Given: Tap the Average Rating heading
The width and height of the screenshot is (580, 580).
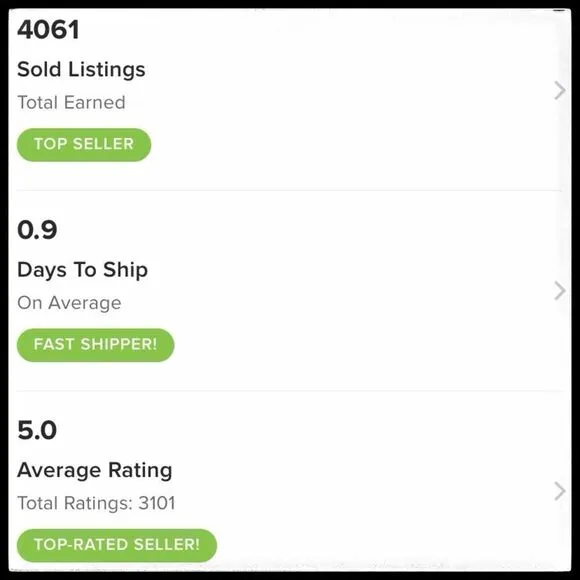Looking at the screenshot, I should (95, 471).
